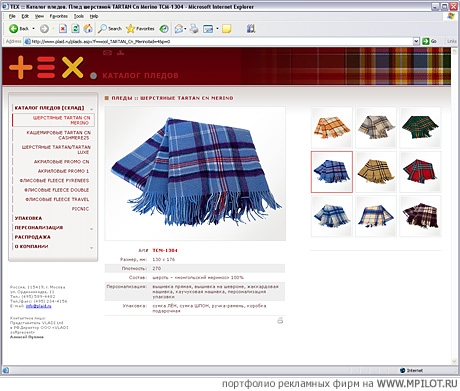Select Кашемировые Tartan CN Cashmere category
This screenshot has height=391, width=460.
(x=59, y=135)
